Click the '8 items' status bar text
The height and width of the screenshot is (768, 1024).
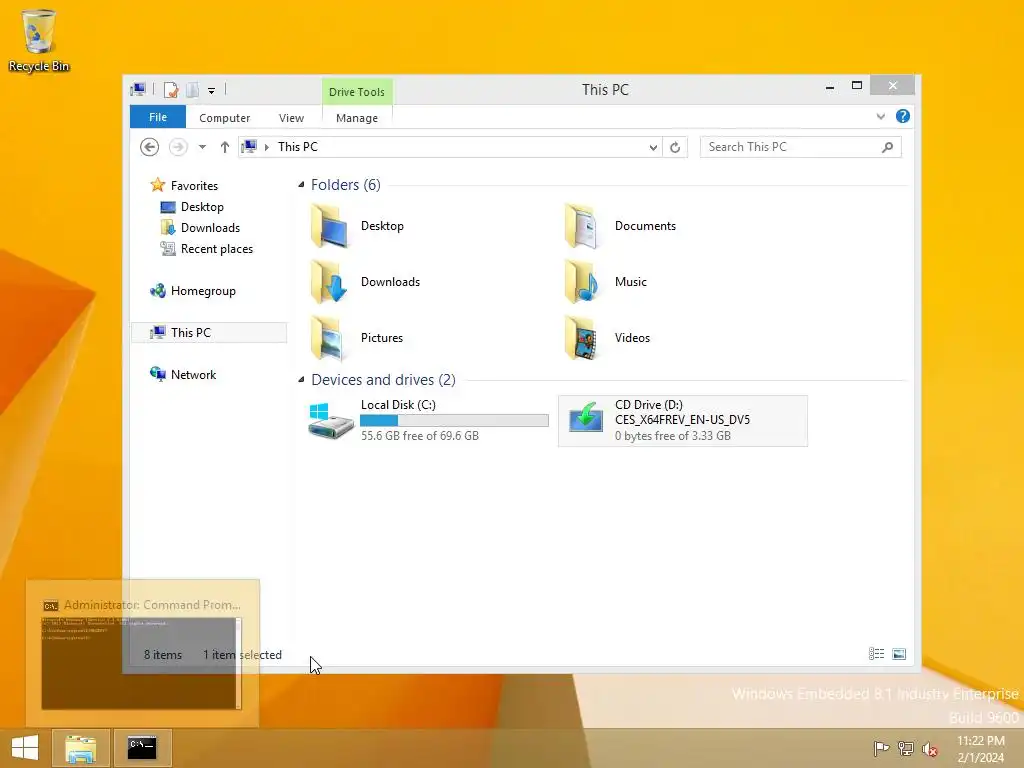[163, 654]
